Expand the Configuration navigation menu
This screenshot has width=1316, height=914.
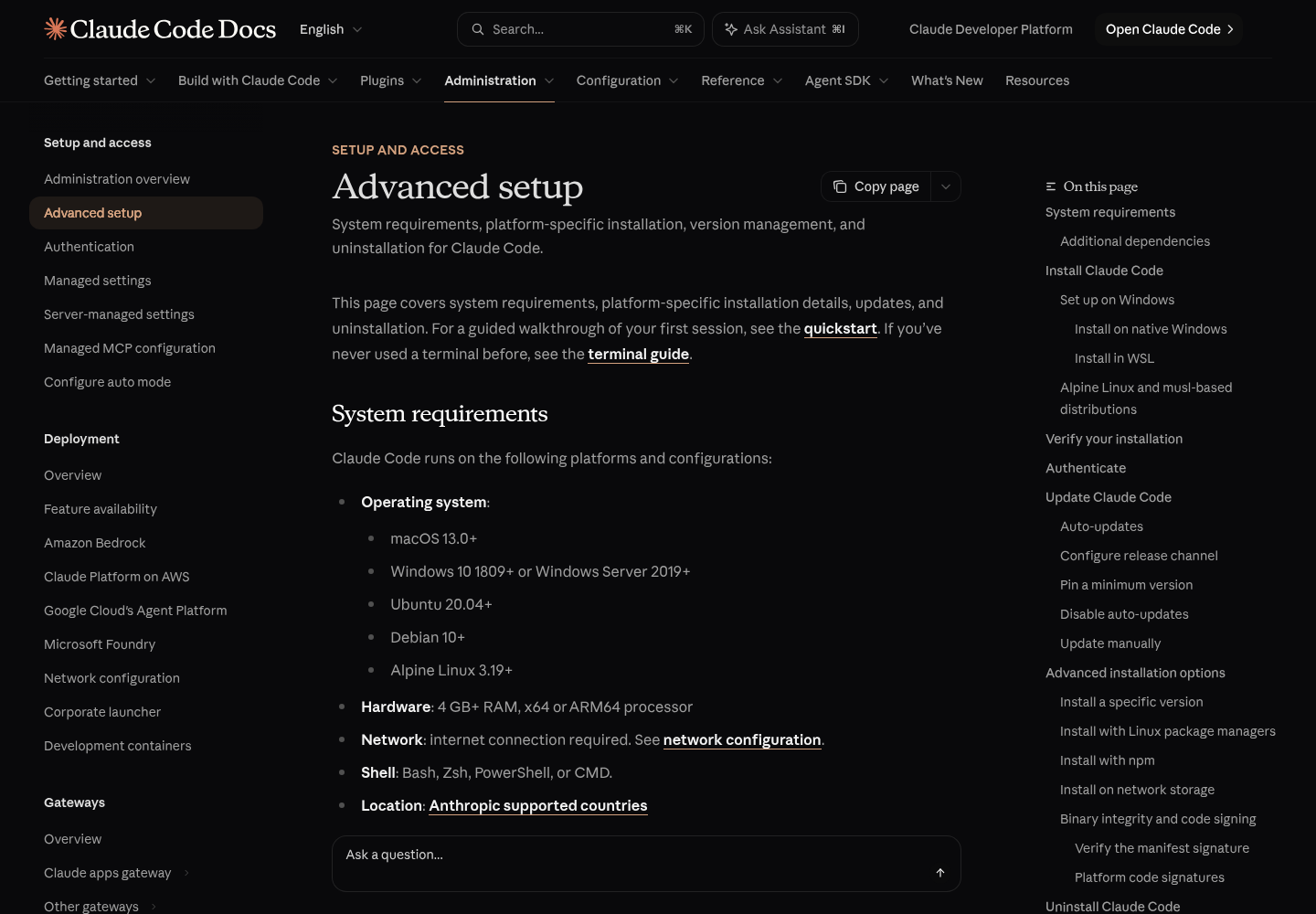point(628,80)
